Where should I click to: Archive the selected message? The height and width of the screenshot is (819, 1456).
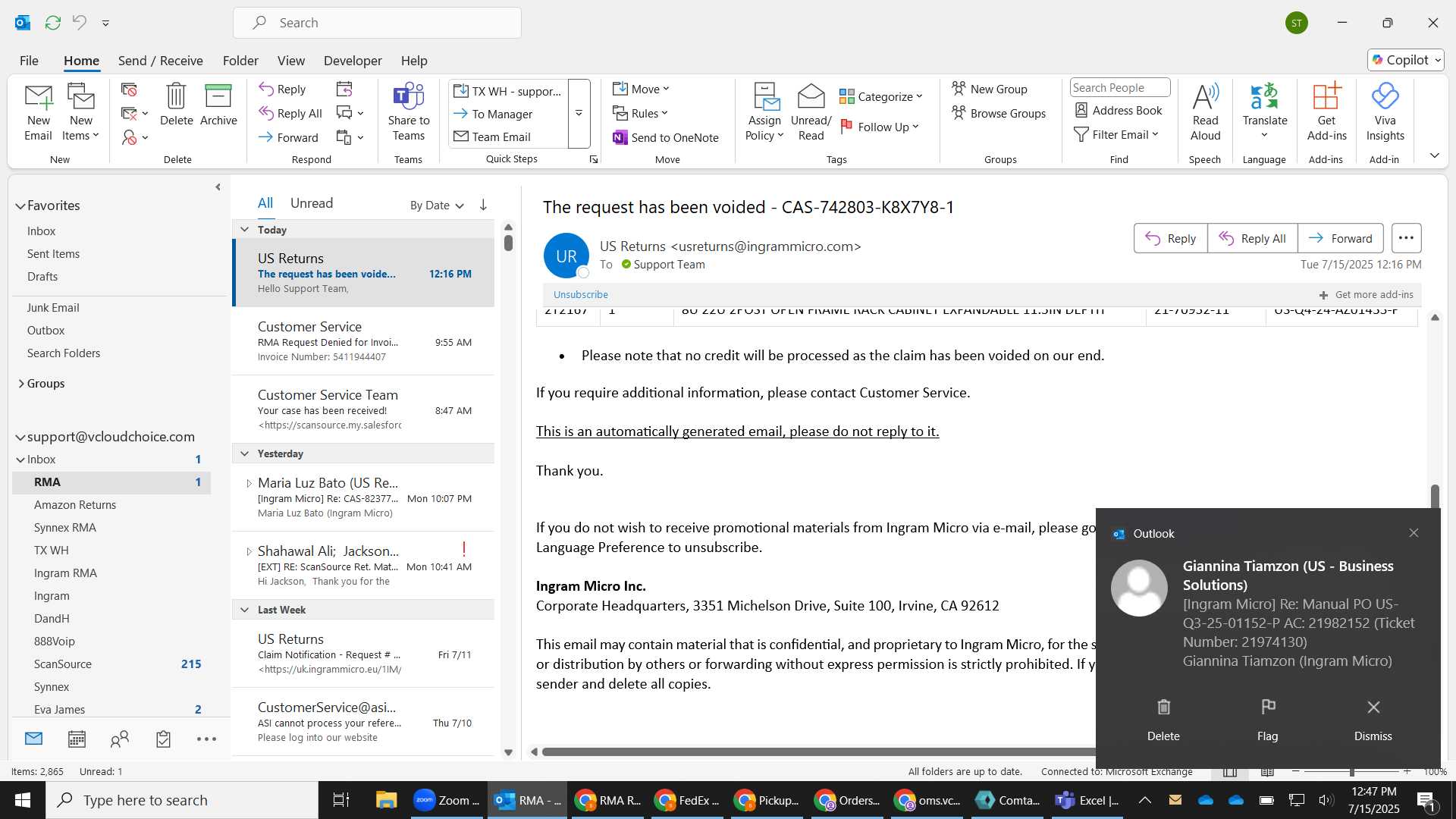point(218,105)
